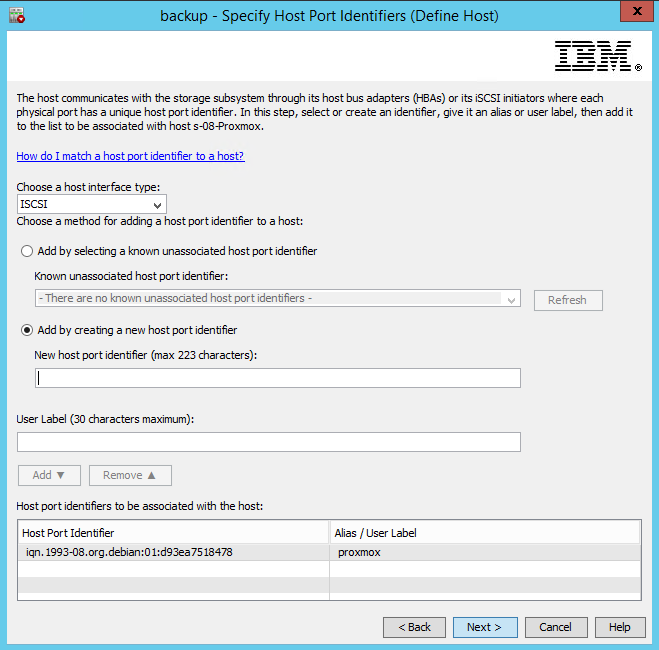This screenshot has width=659, height=650.
Task: Click the IBM logo
Action: (x=598, y=56)
